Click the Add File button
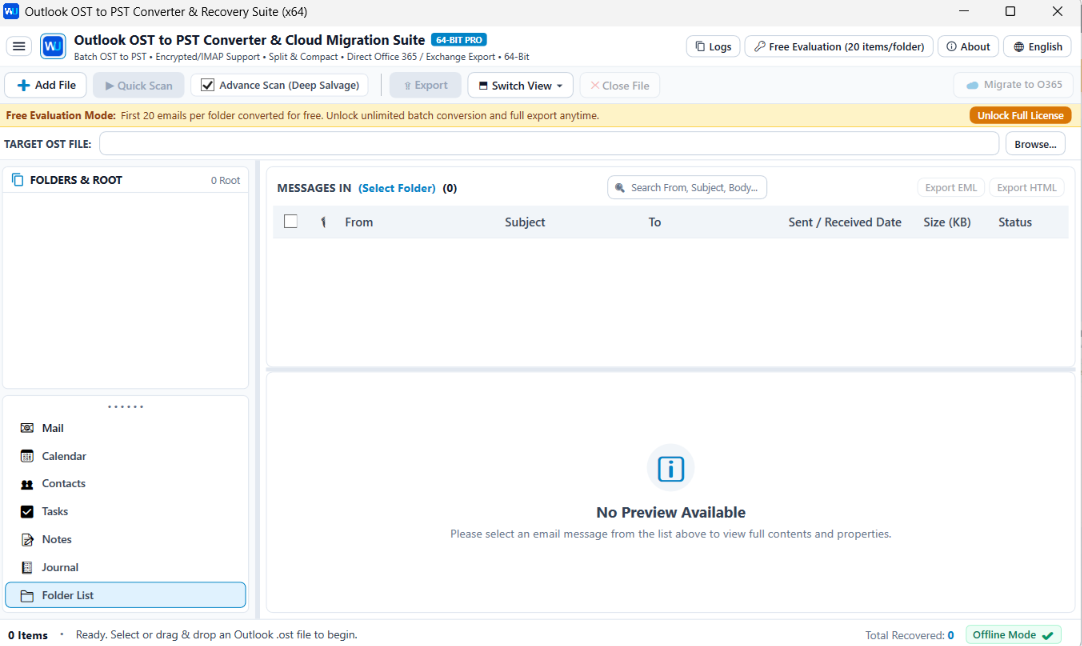 pyautogui.click(x=46, y=85)
